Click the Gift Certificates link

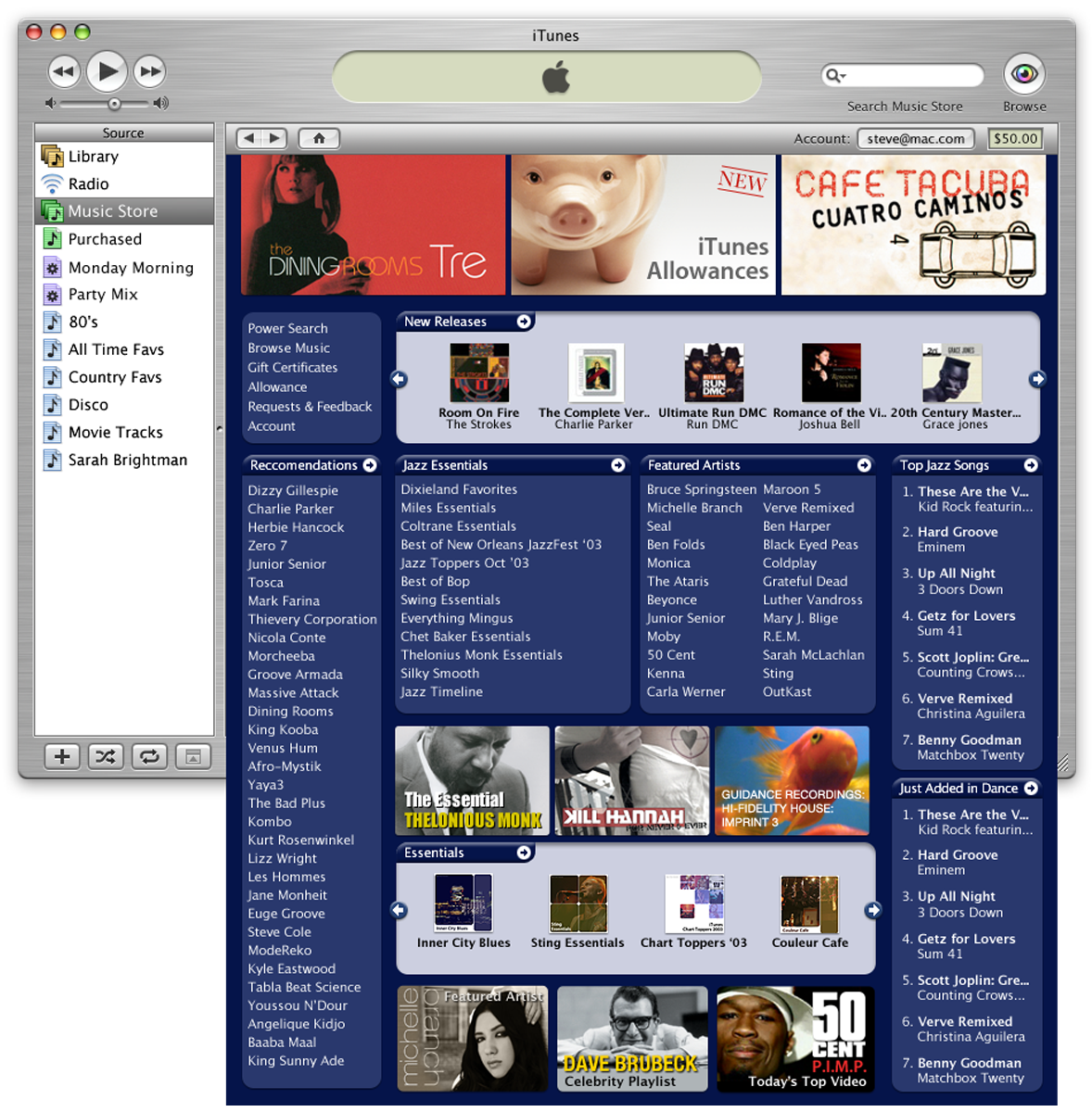click(292, 367)
